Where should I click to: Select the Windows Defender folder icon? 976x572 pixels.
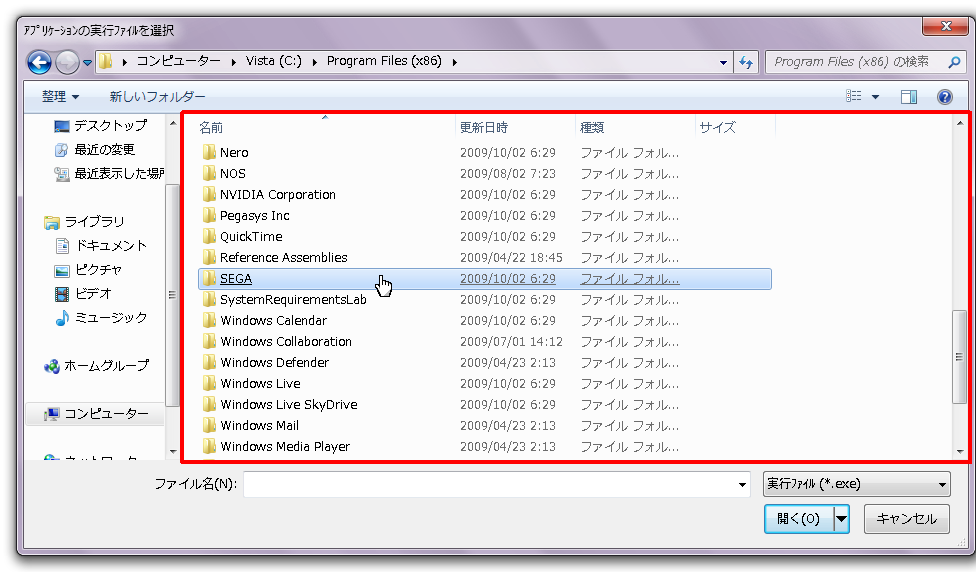pos(209,362)
